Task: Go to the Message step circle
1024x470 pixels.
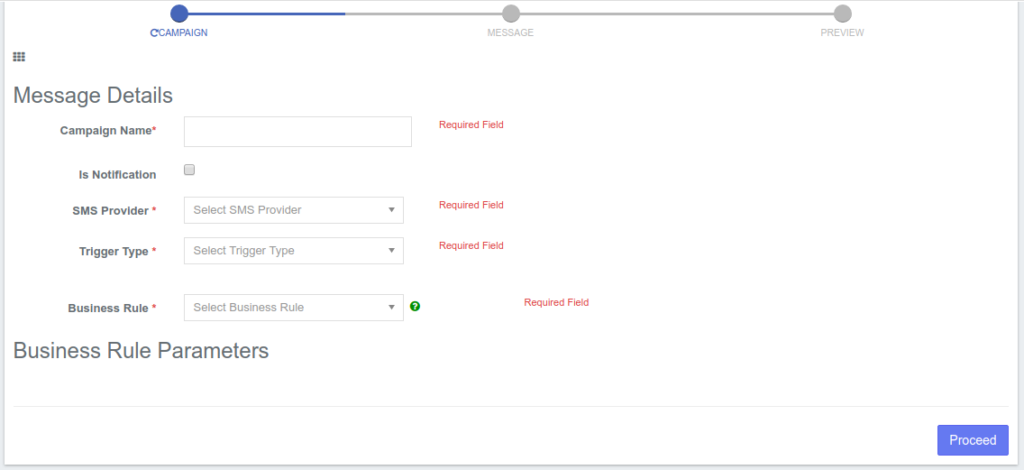Action: pos(511,13)
